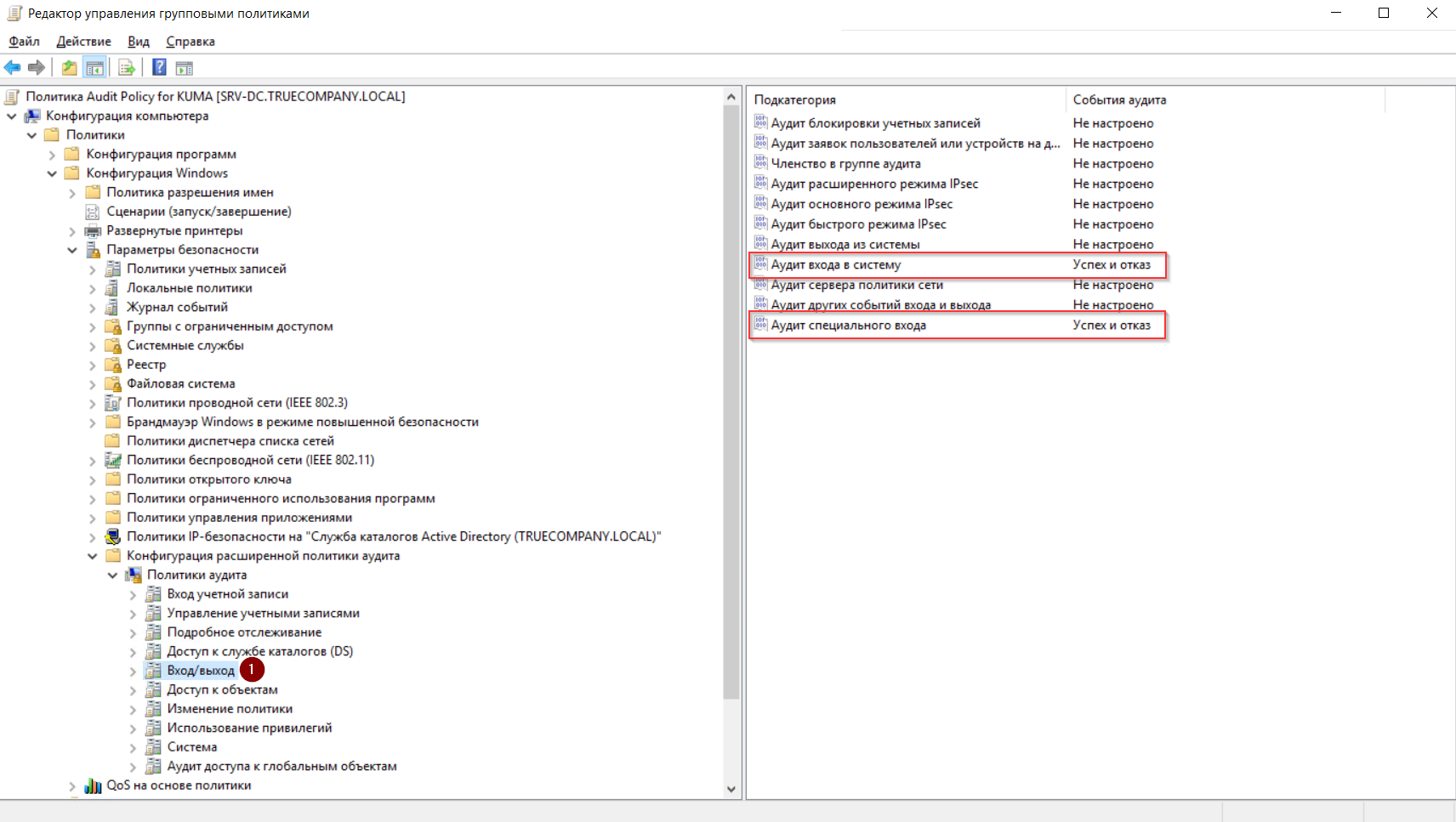Collapse the "Политики аудита" tree node
Viewport: 1456px width, 822px height.
[112, 575]
